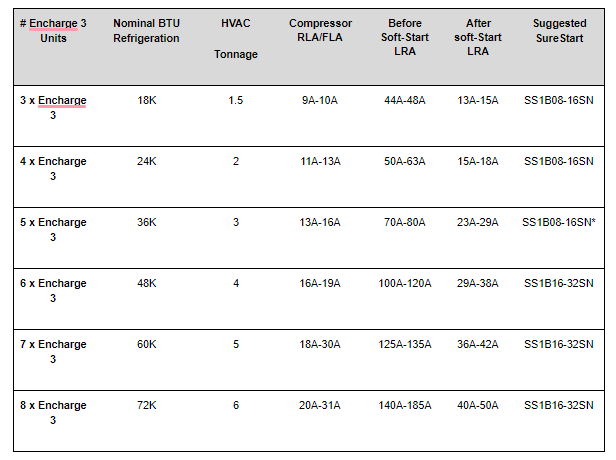Click the '11A-13A' compressor value
This screenshot has width=616, height=460.
click(x=320, y=161)
